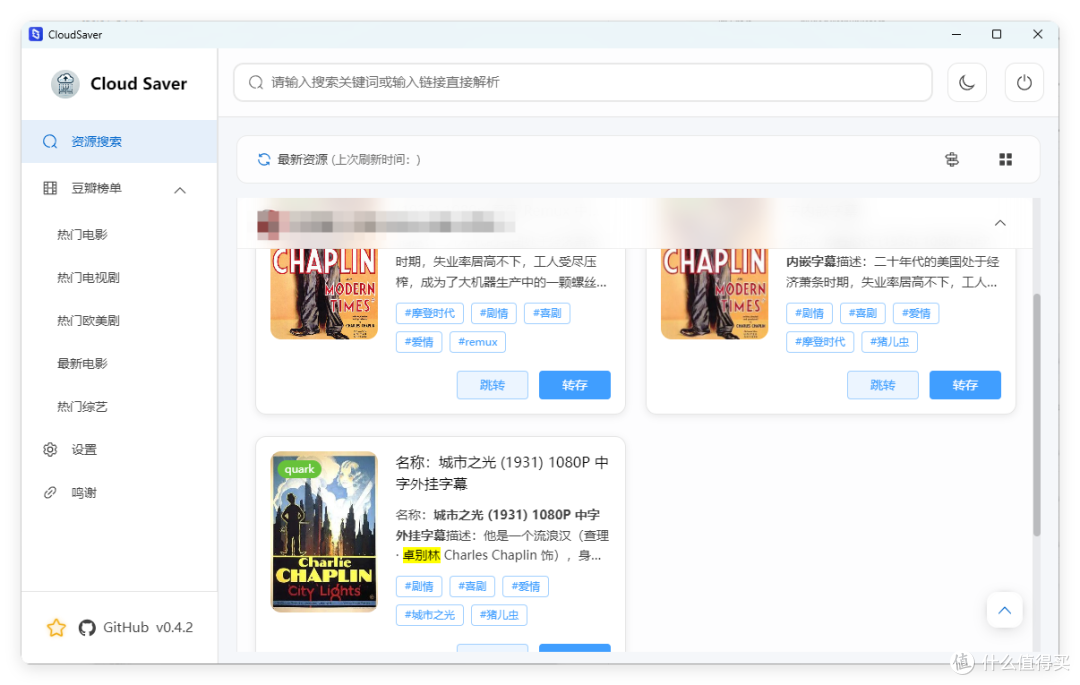Click #猪儿虫 tag on the 内嵌字幕 card
The height and width of the screenshot is (685, 1080).
[889, 342]
